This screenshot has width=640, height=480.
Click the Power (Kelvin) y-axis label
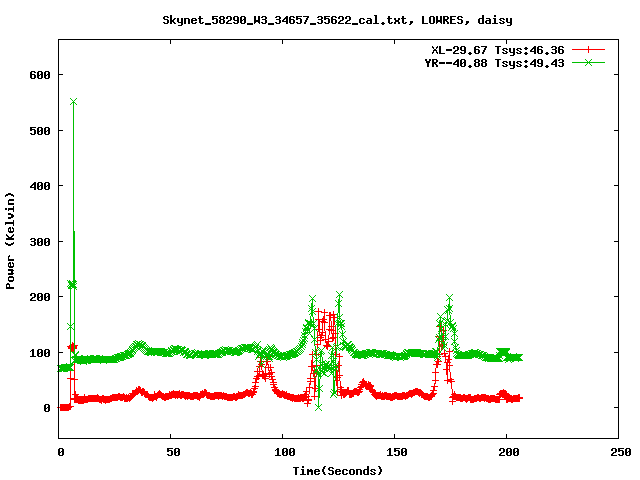click(10, 241)
